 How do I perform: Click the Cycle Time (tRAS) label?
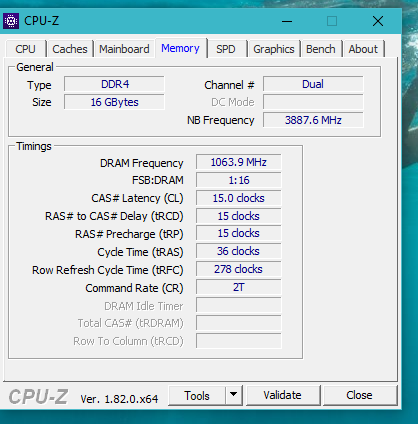coord(140,252)
